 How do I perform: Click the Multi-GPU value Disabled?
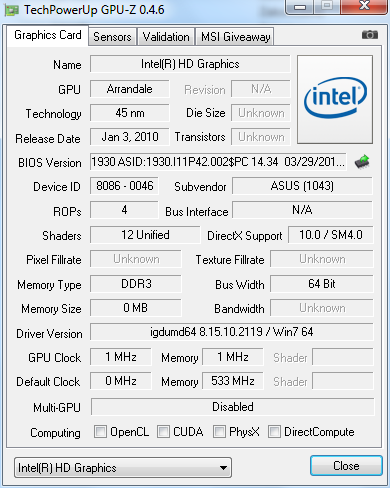coord(233,407)
